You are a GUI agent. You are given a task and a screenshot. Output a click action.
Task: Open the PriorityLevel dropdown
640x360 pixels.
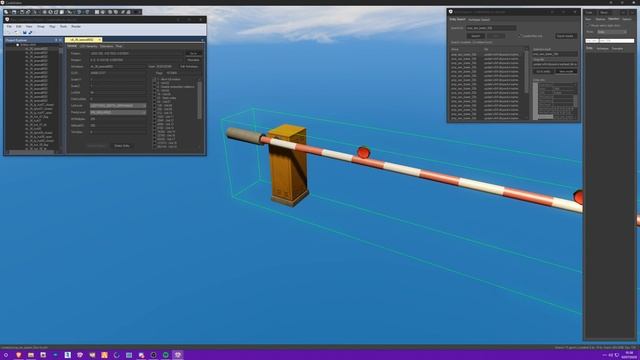tap(118, 112)
